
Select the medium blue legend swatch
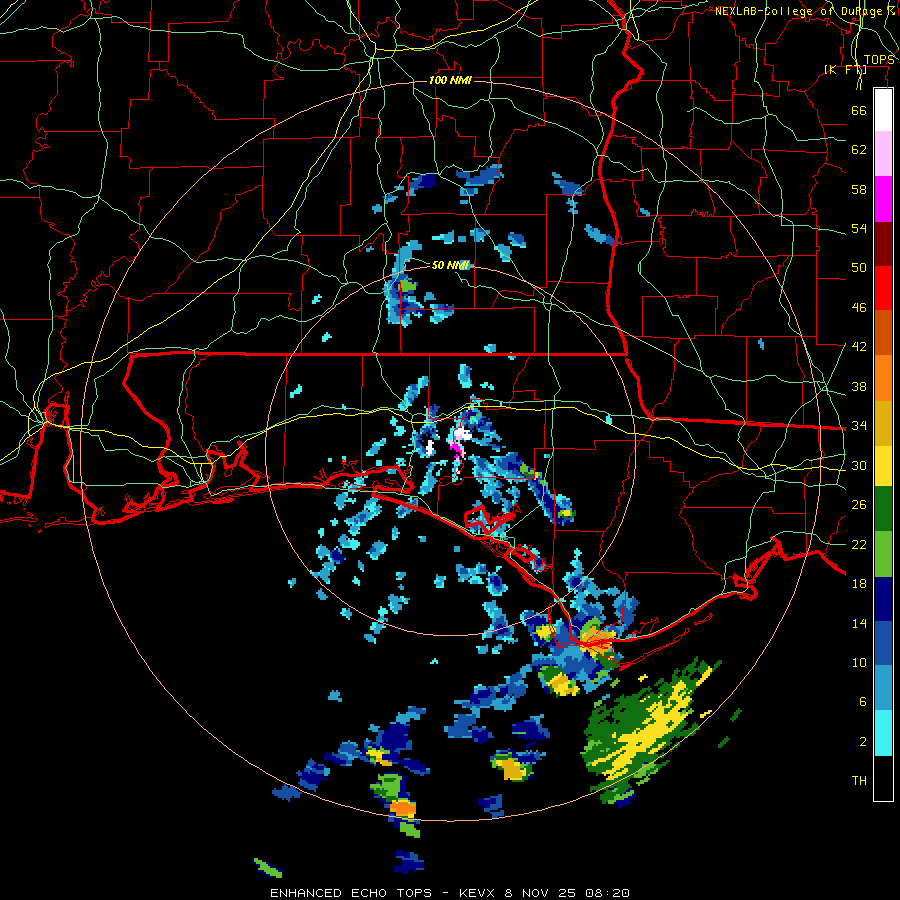(883, 644)
